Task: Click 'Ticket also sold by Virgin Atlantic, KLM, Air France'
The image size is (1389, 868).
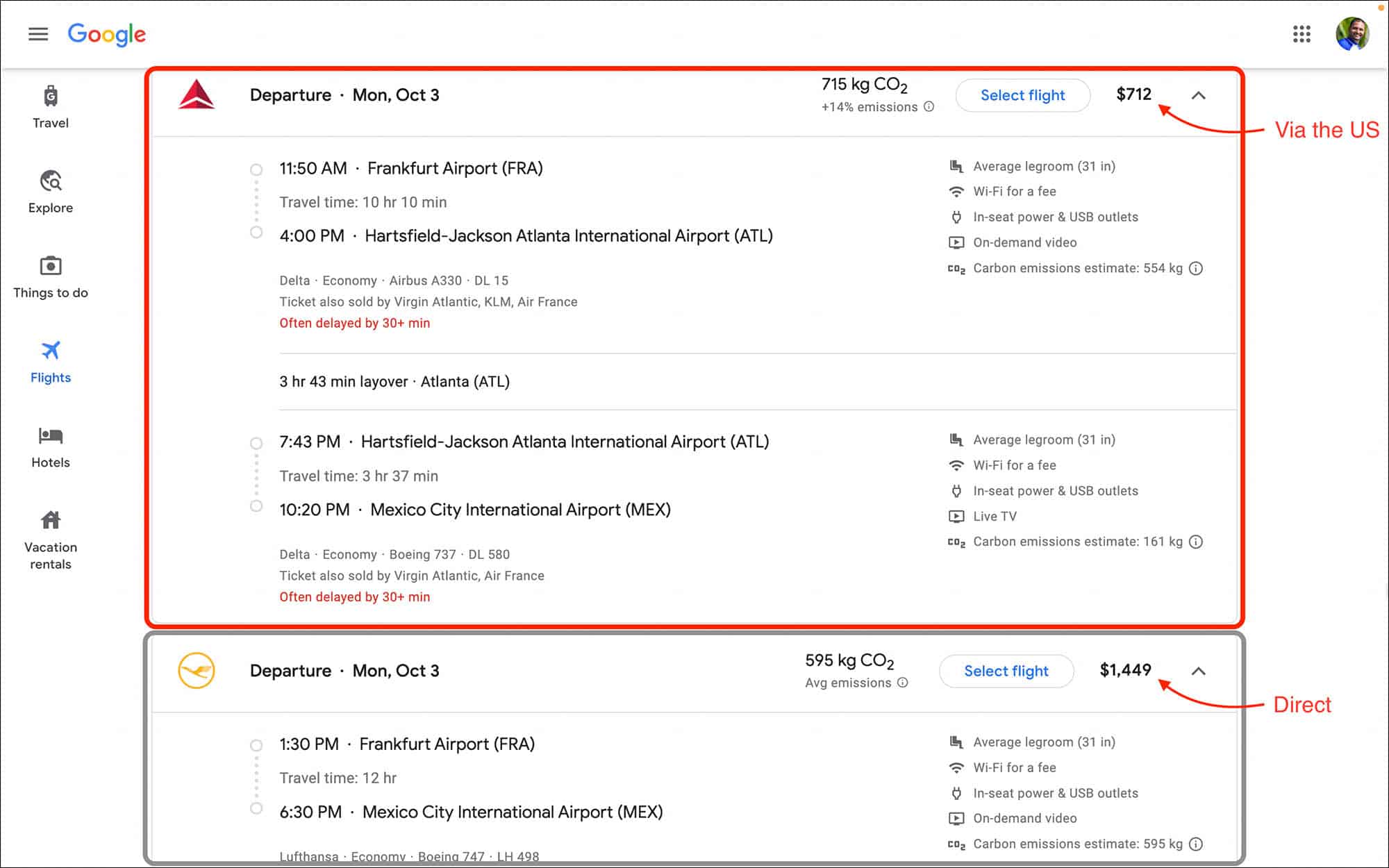Action: (x=429, y=302)
